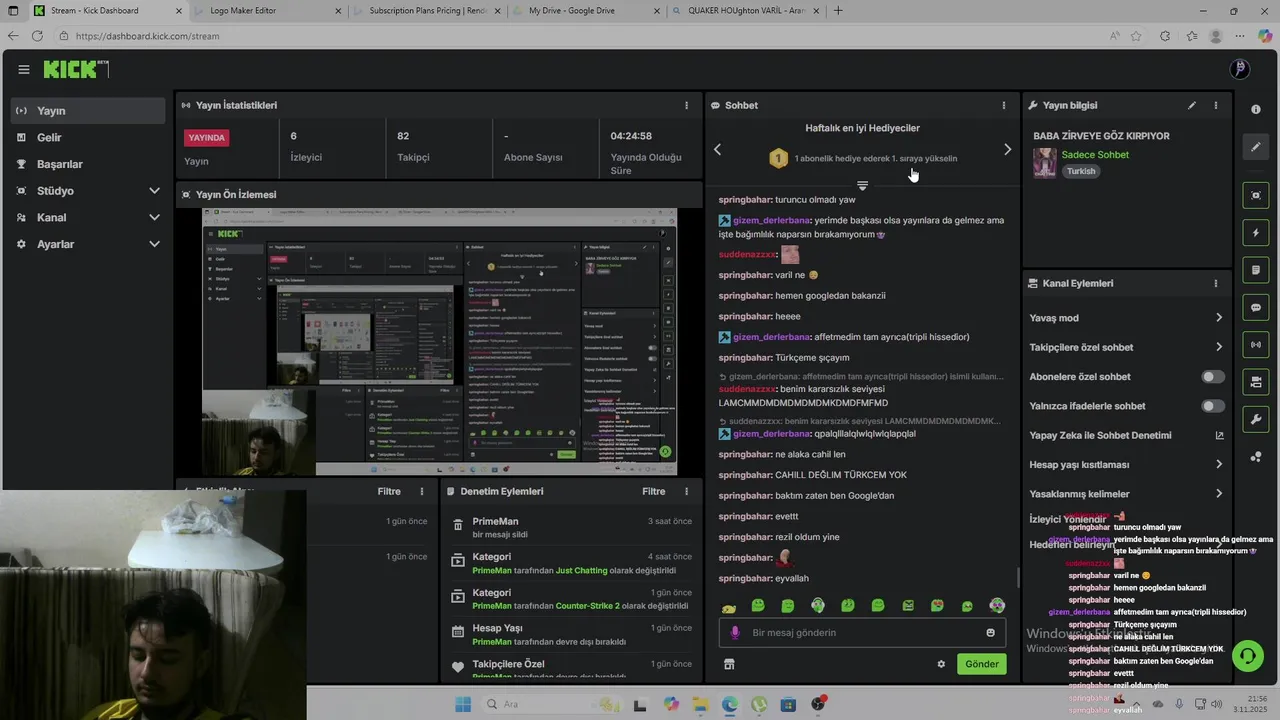1280x720 pixels.
Task: Insert the headphones Kick emote from the emote row
Action: point(818,605)
